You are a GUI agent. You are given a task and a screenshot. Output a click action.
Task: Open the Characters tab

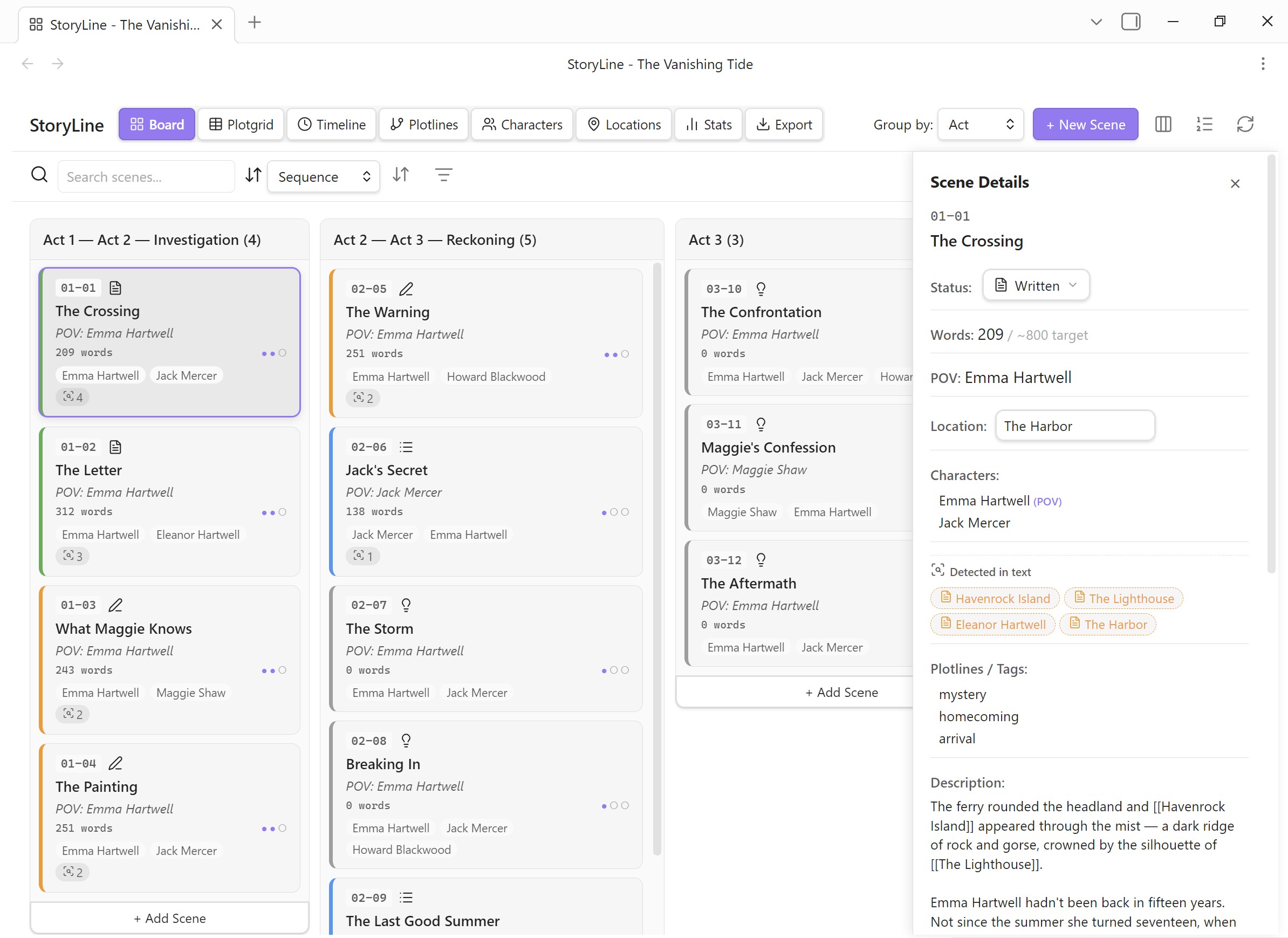click(522, 125)
